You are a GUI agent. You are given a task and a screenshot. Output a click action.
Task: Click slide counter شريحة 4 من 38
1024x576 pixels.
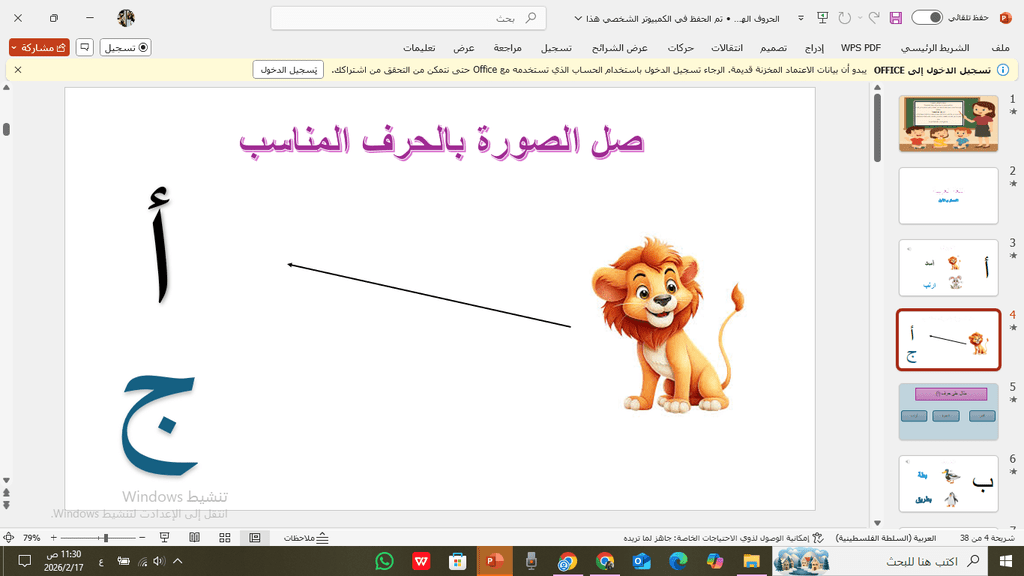tap(987, 538)
